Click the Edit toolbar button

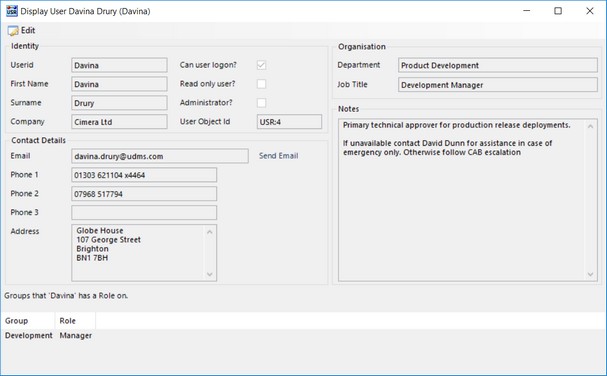[x=22, y=31]
